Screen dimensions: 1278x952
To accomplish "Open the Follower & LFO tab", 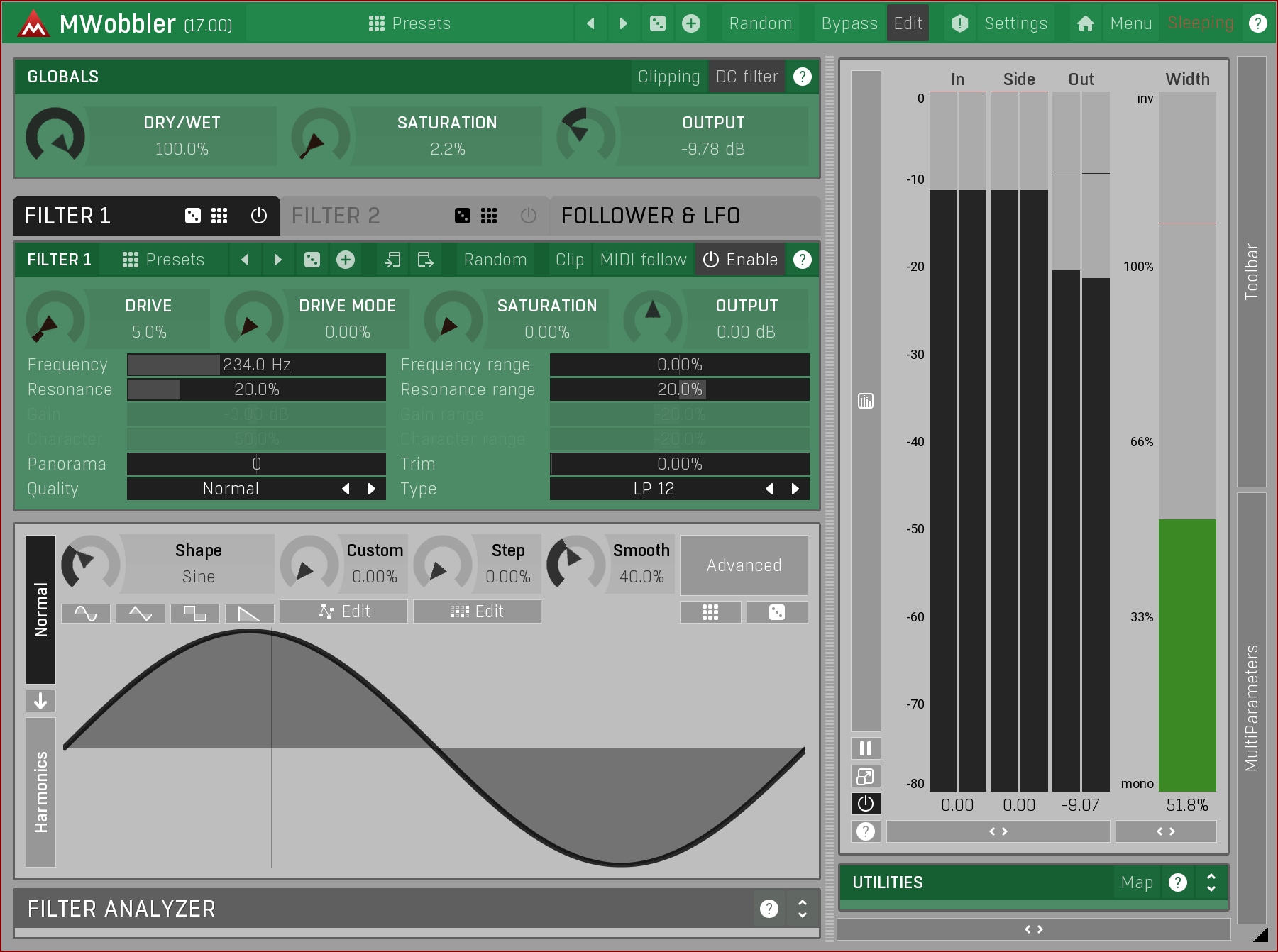I will pos(650,216).
